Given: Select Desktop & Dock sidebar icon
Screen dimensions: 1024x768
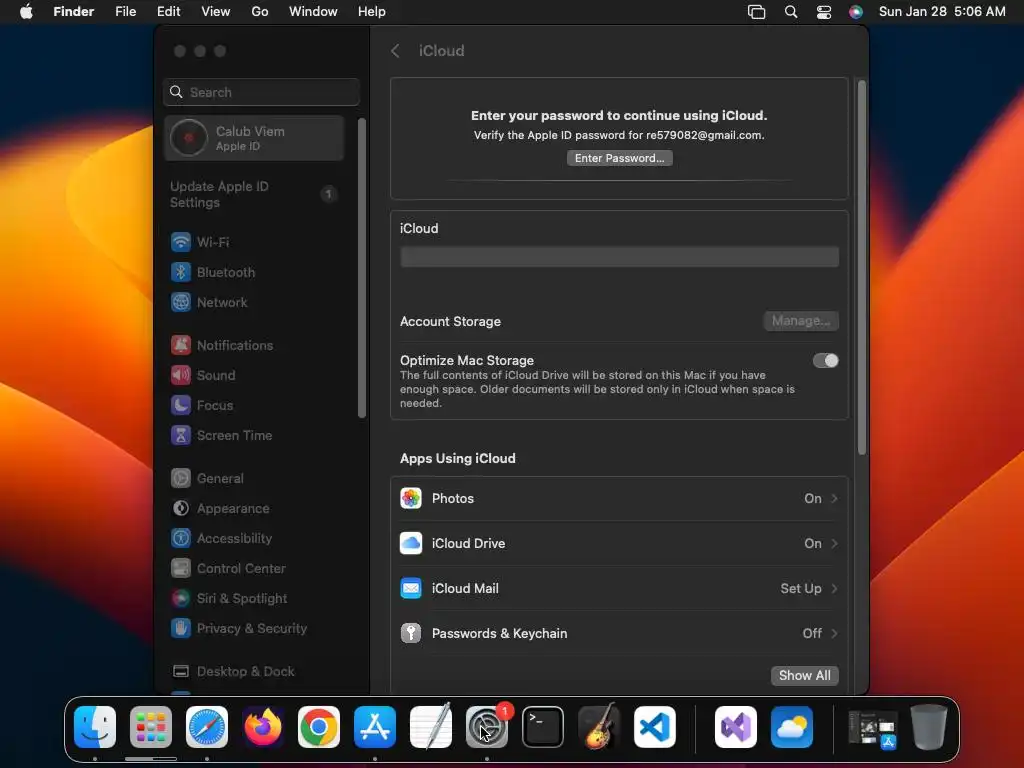Looking at the screenshot, I should [181, 672].
